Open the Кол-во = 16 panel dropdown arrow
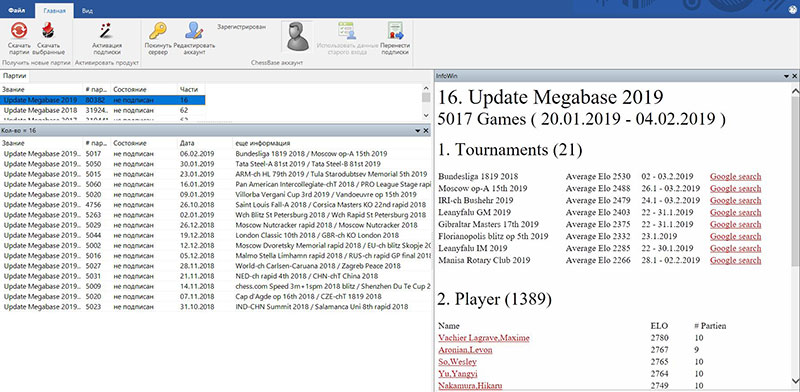This screenshot has width=800, height=392. [418, 131]
